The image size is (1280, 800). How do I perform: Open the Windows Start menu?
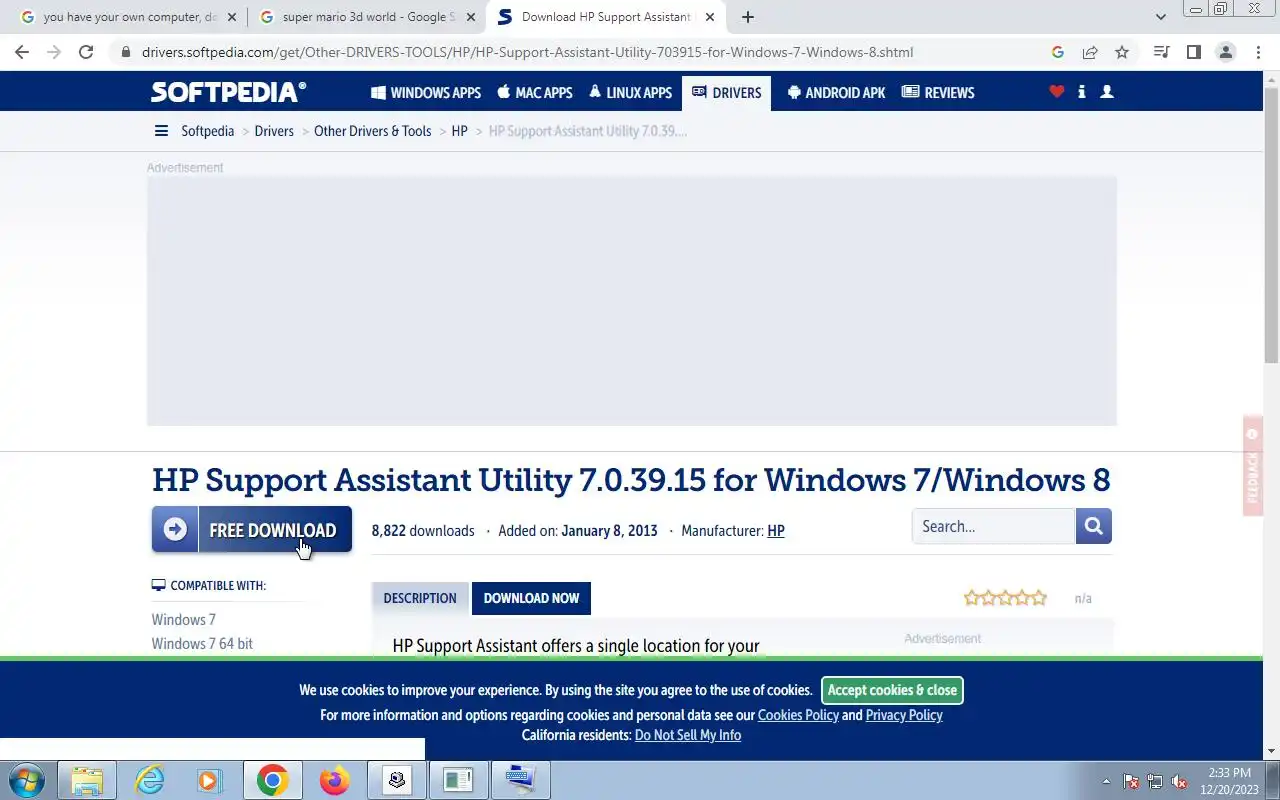27,780
